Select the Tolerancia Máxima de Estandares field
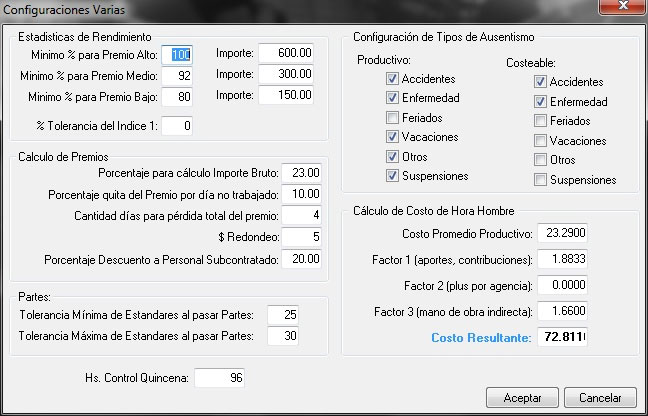The width and height of the screenshot is (648, 416). pyautogui.click(x=284, y=336)
